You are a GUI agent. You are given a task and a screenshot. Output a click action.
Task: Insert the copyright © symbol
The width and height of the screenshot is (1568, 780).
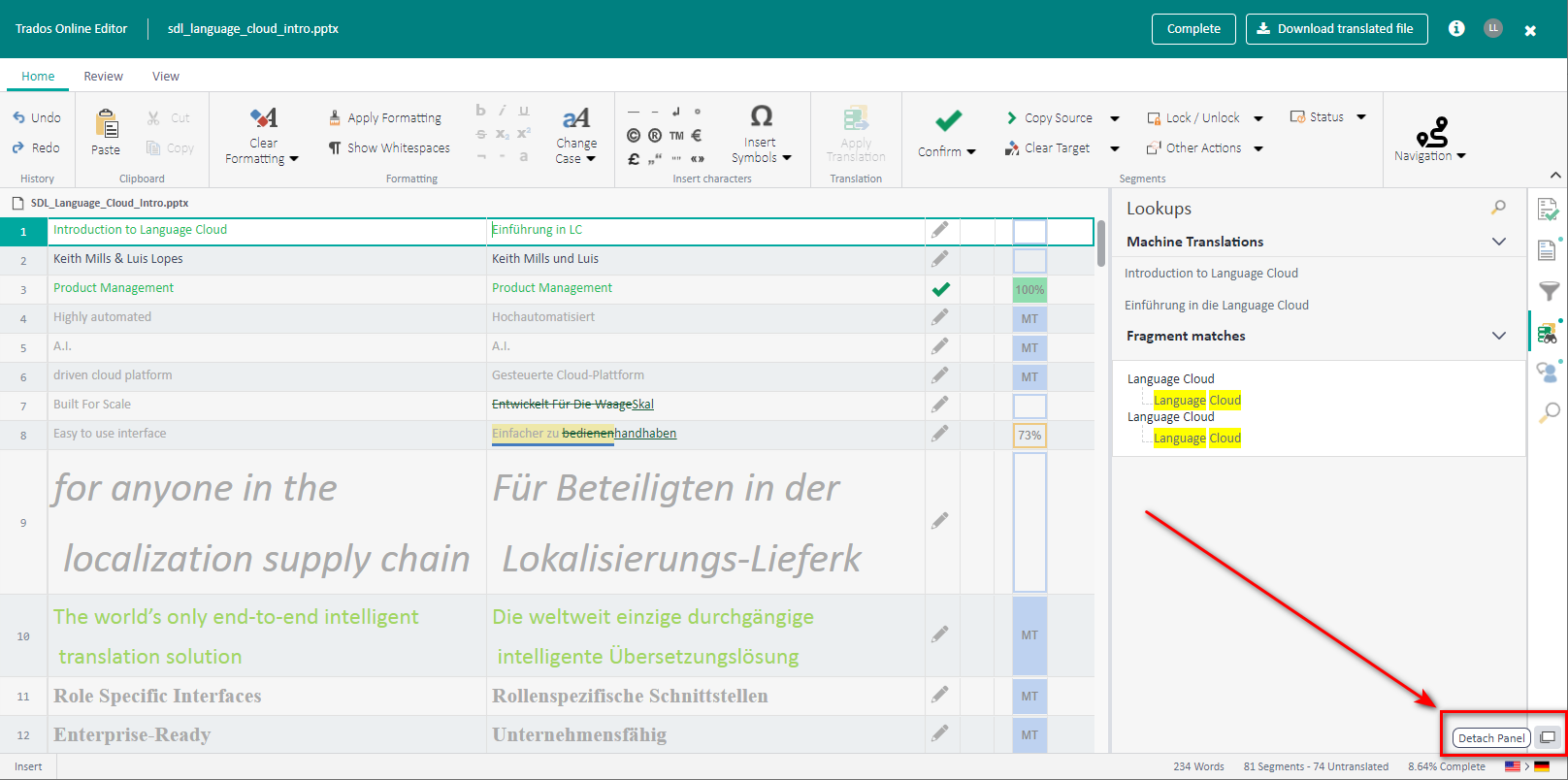click(634, 136)
